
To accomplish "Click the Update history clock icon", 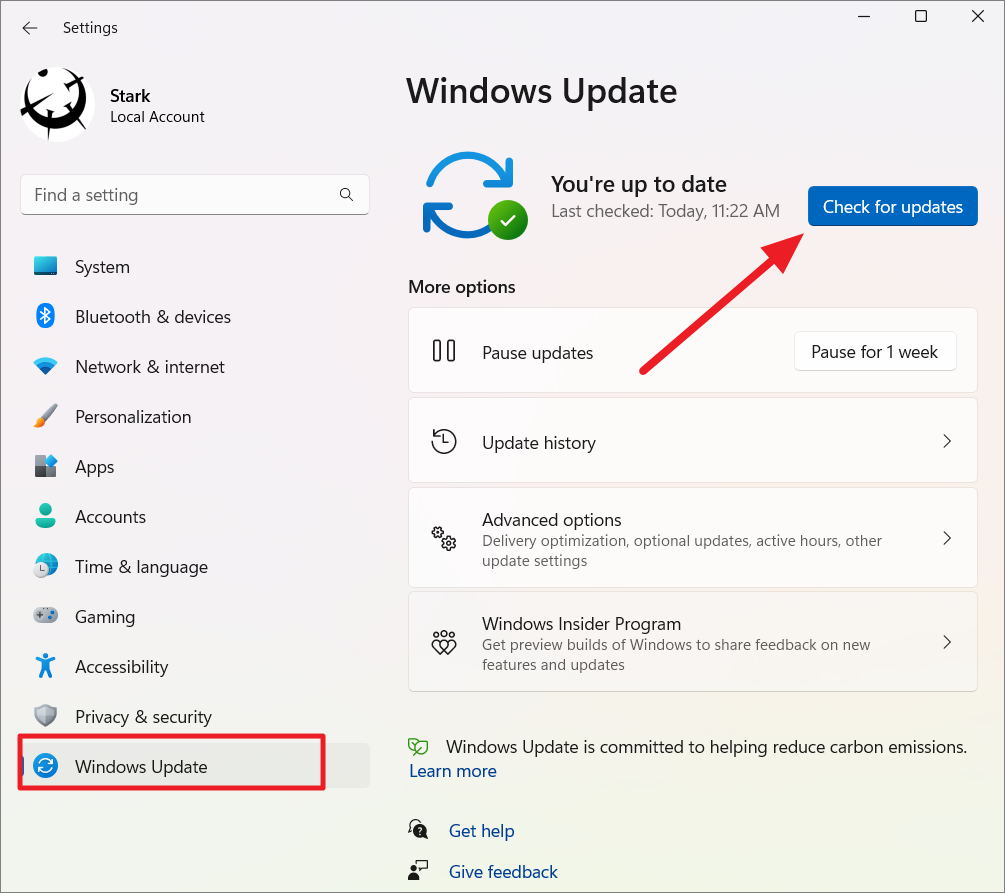I will click(444, 441).
